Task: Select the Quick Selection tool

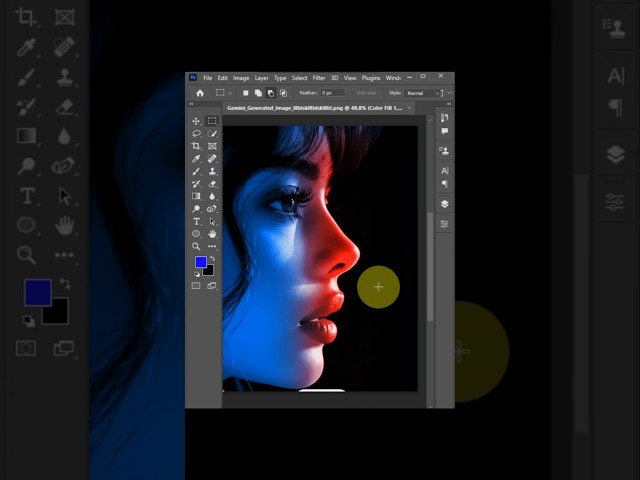Action: 212,133
